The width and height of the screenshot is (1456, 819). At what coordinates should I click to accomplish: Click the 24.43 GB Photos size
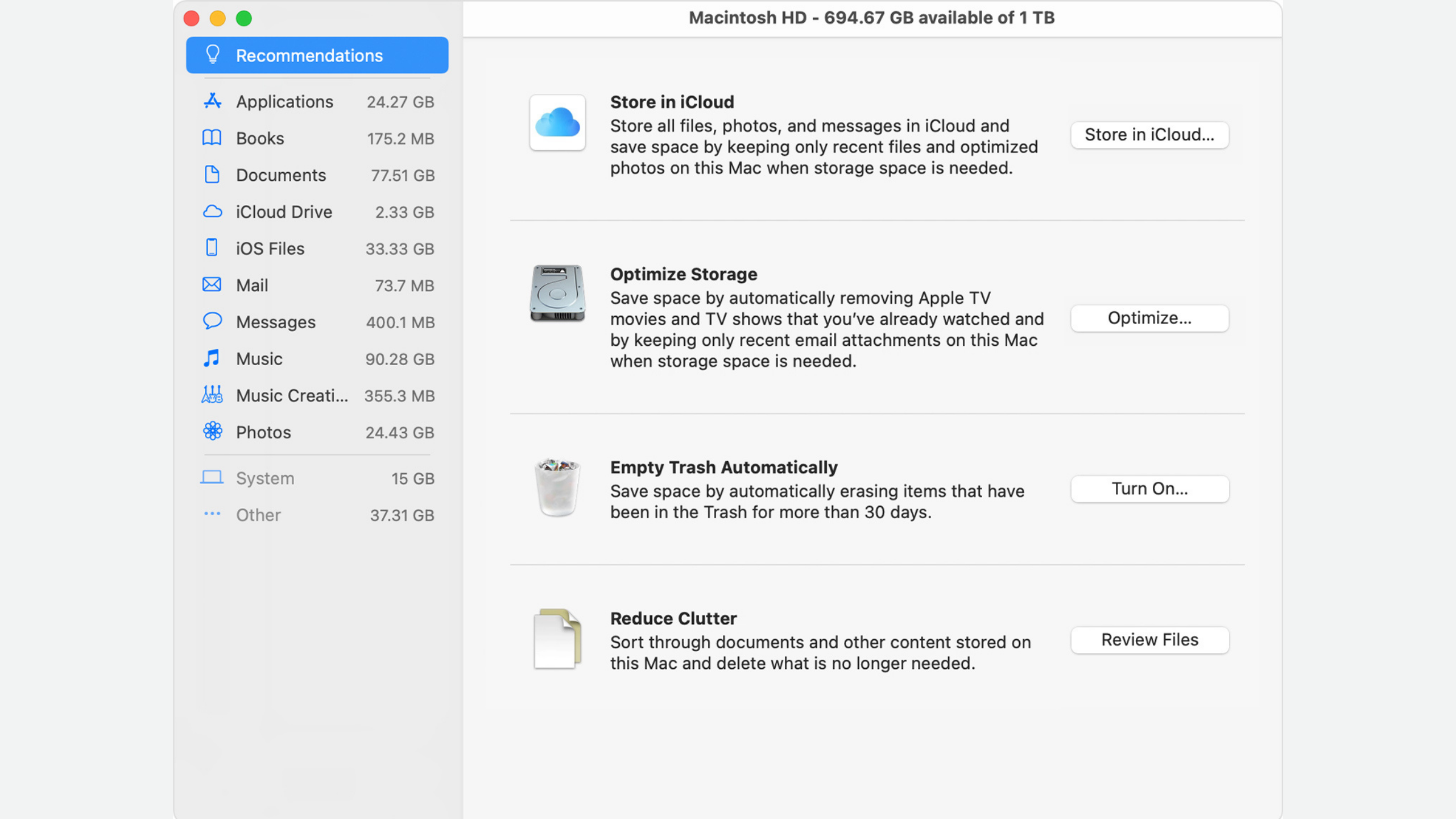point(400,432)
